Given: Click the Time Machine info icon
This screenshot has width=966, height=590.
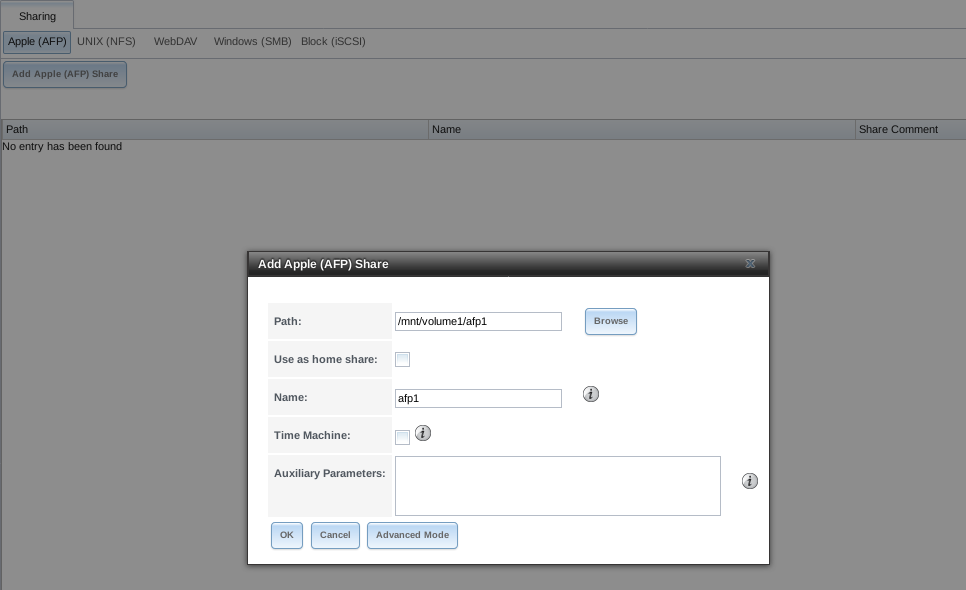Looking at the screenshot, I should coord(422,433).
